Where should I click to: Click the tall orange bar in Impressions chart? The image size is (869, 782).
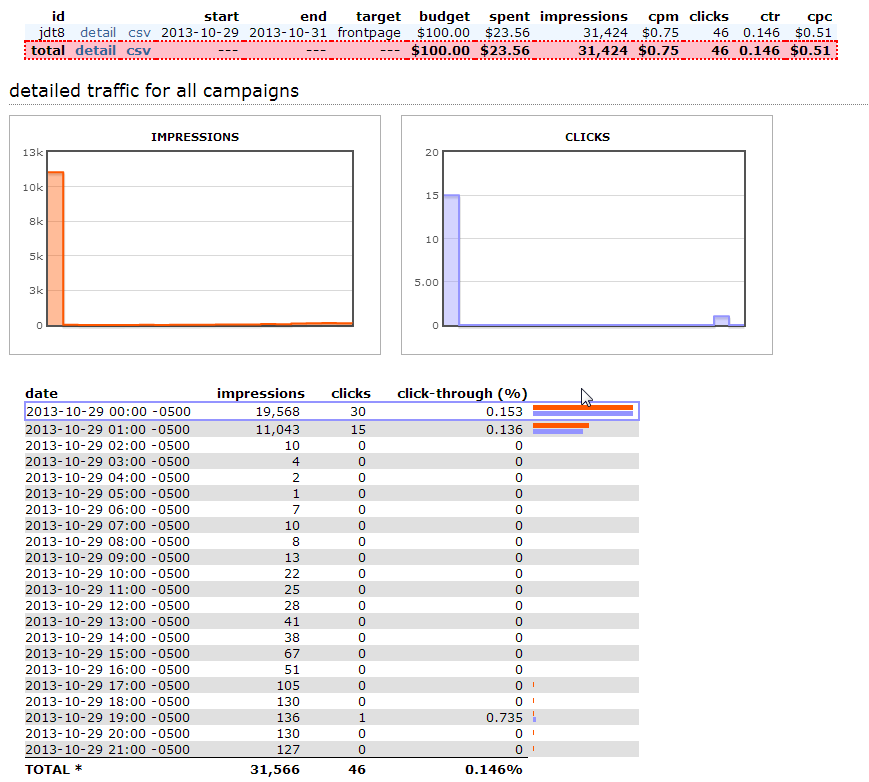(55, 248)
